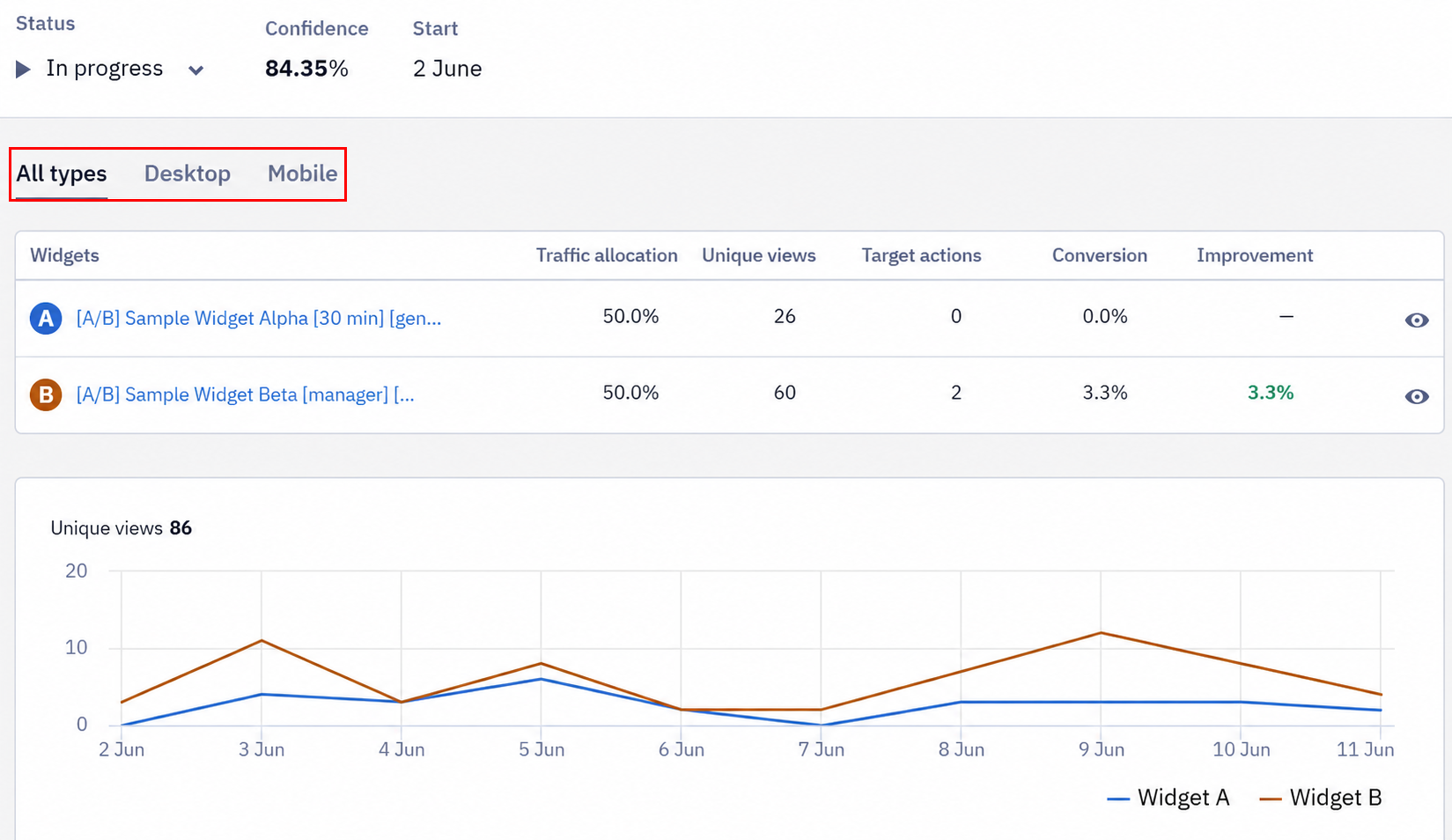Click the Unique views 86 chart title
The image size is (1452, 840).
(x=122, y=528)
